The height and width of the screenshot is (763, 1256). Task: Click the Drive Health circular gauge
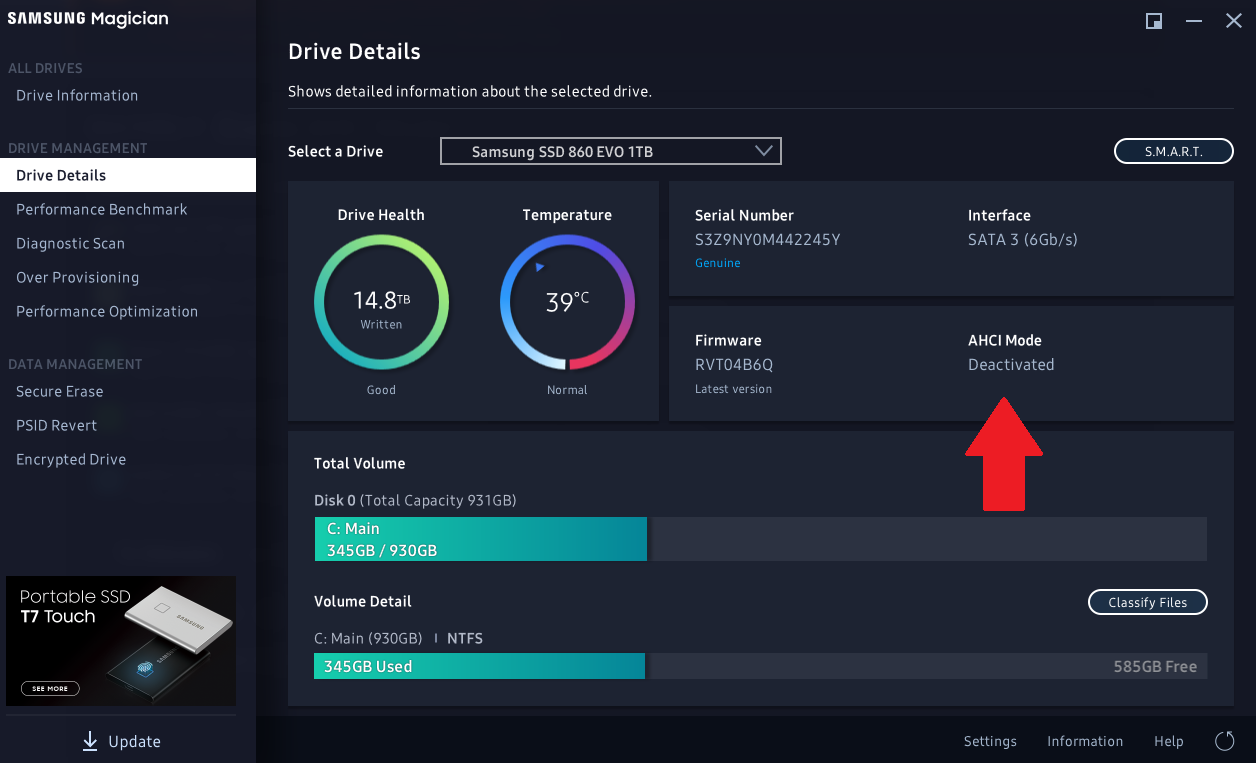pos(381,302)
